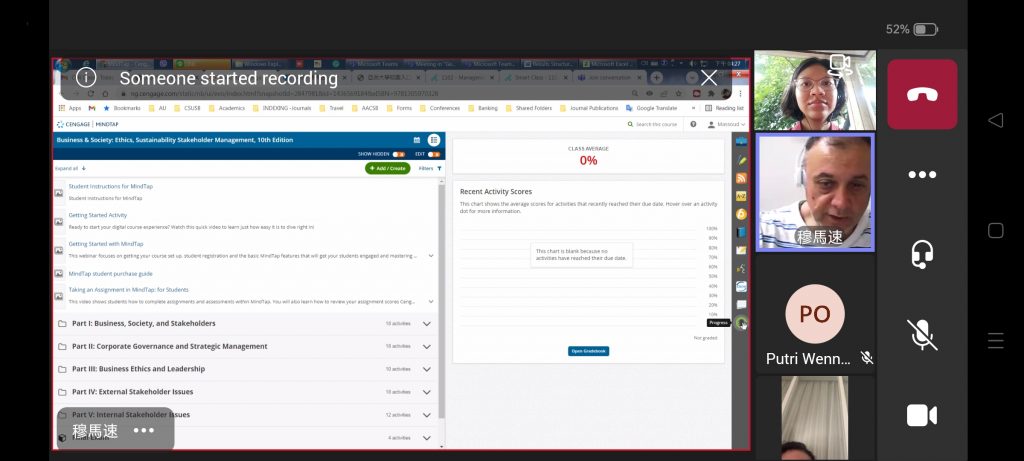
Task: Open the help question mark icon
Action: (693, 124)
